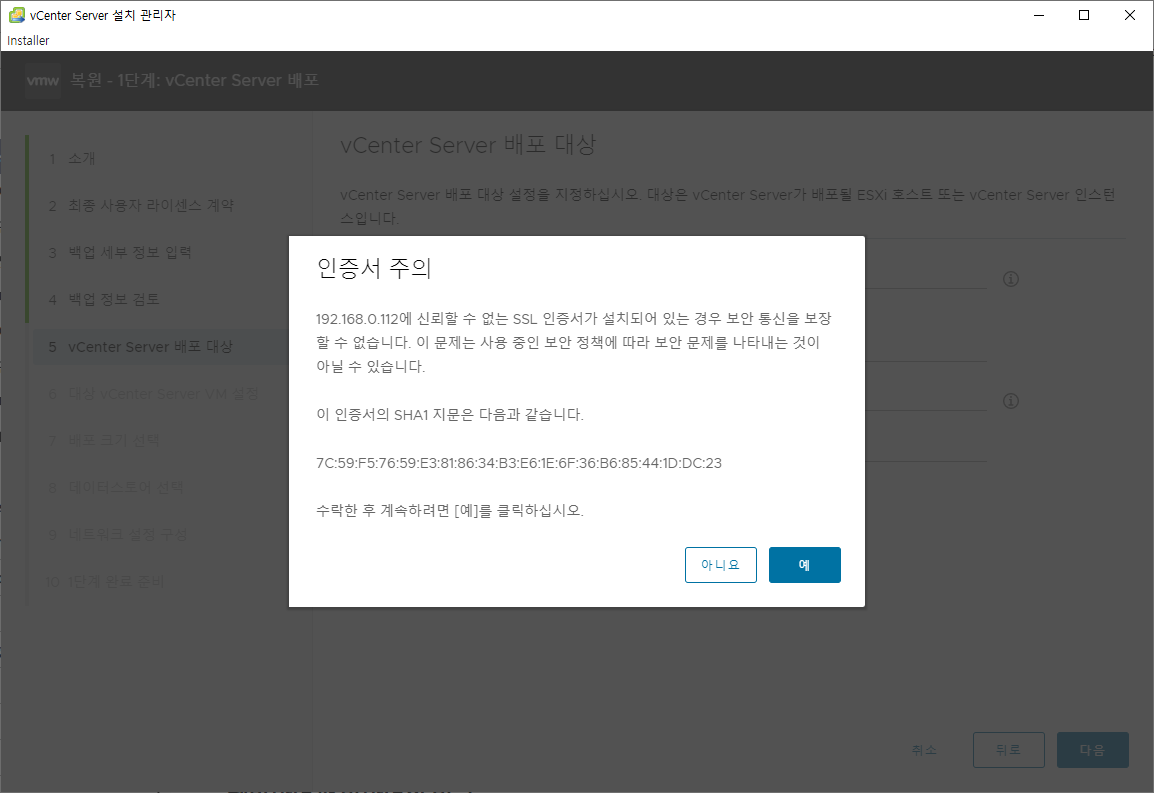Click the vCenter Server 배포 대상 page heading
Image resolution: width=1154 pixels, height=793 pixels.
tap(468, 145)
